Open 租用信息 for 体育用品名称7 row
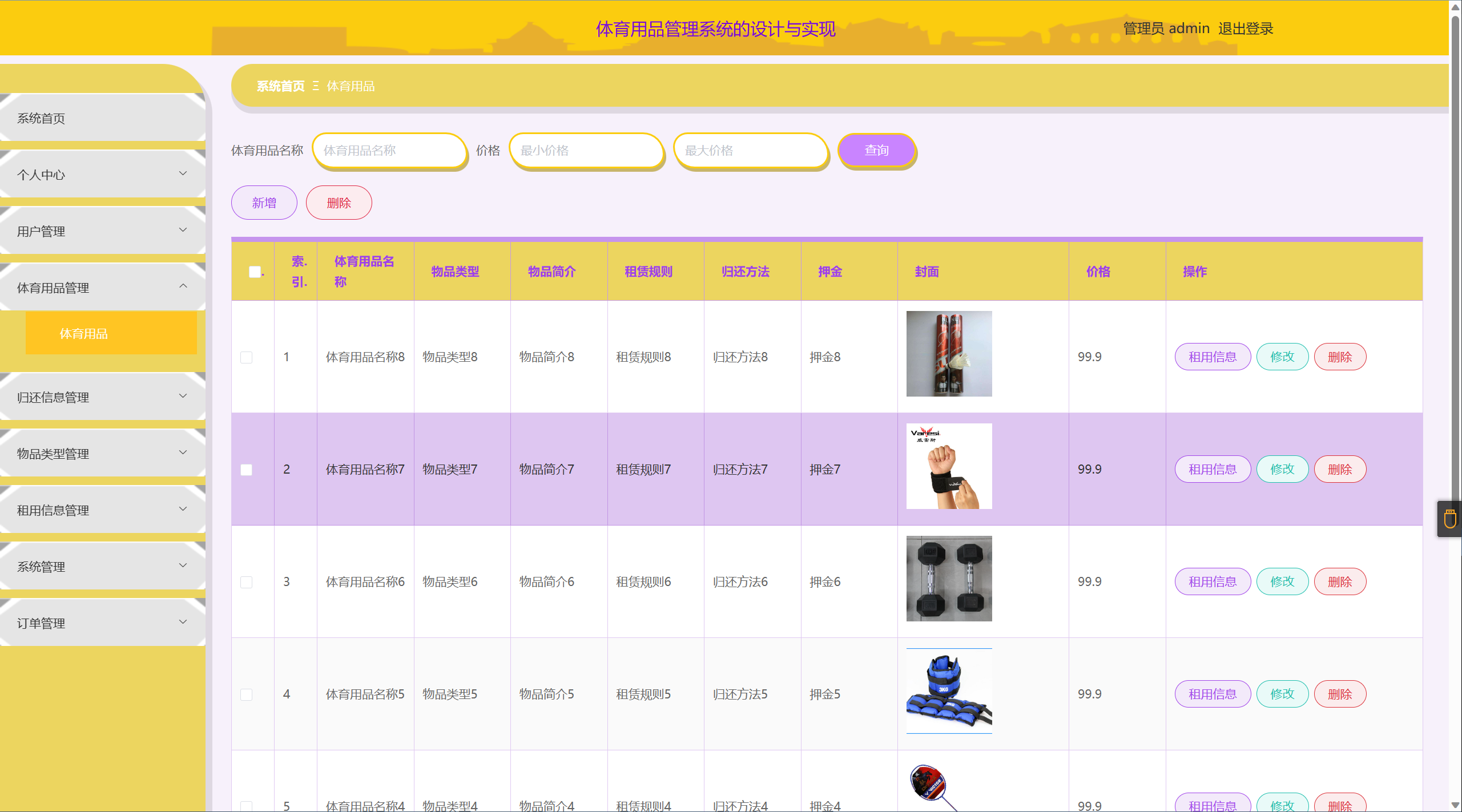The width and height of the screenshot is (1462, 812). click(x=1212, y=469)
